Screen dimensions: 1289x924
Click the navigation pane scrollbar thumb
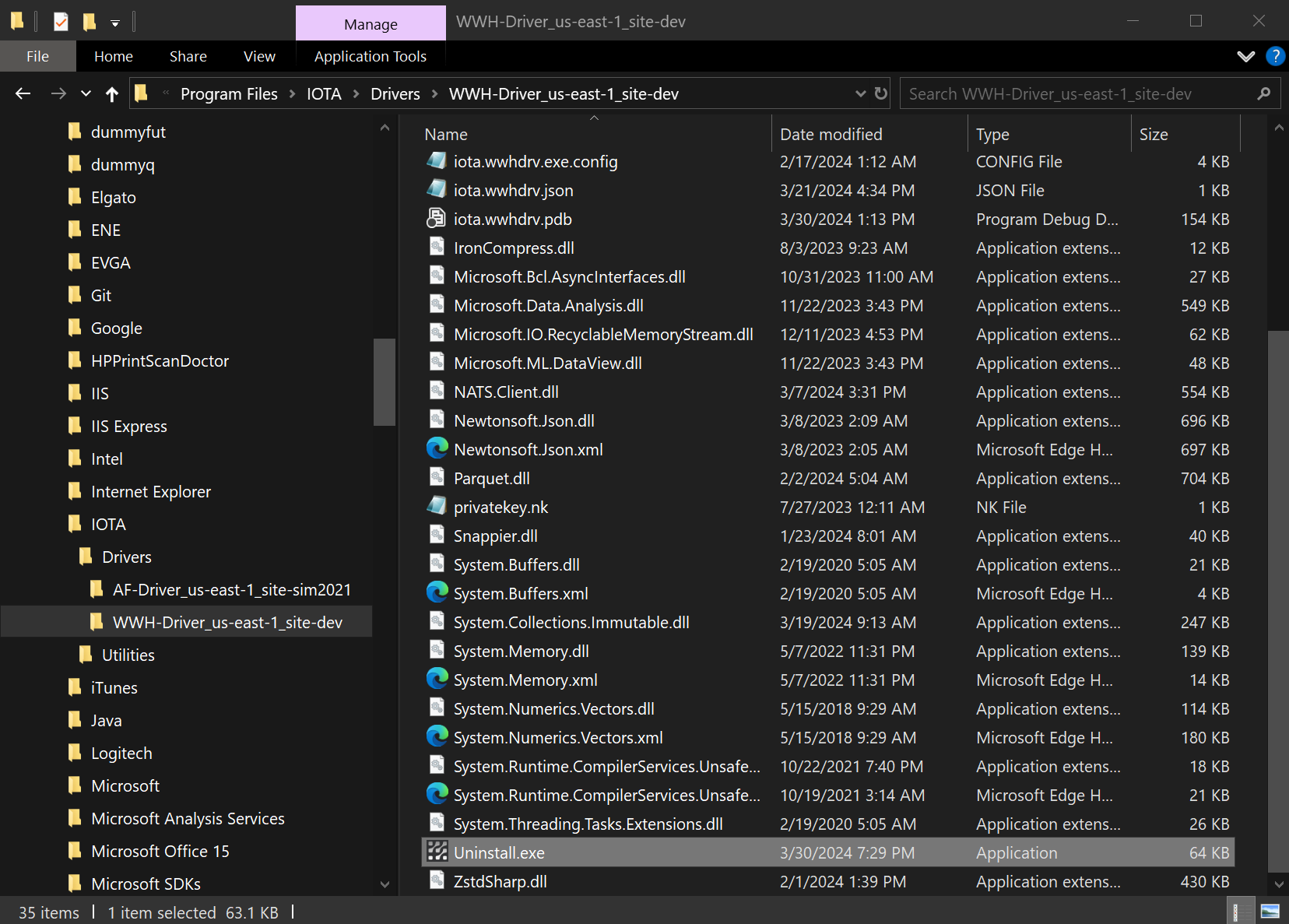point(385,381)
